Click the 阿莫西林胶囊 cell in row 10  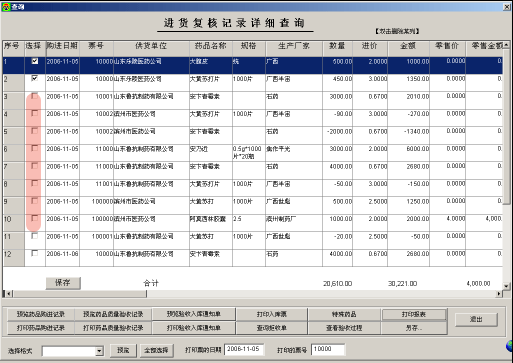211,223
